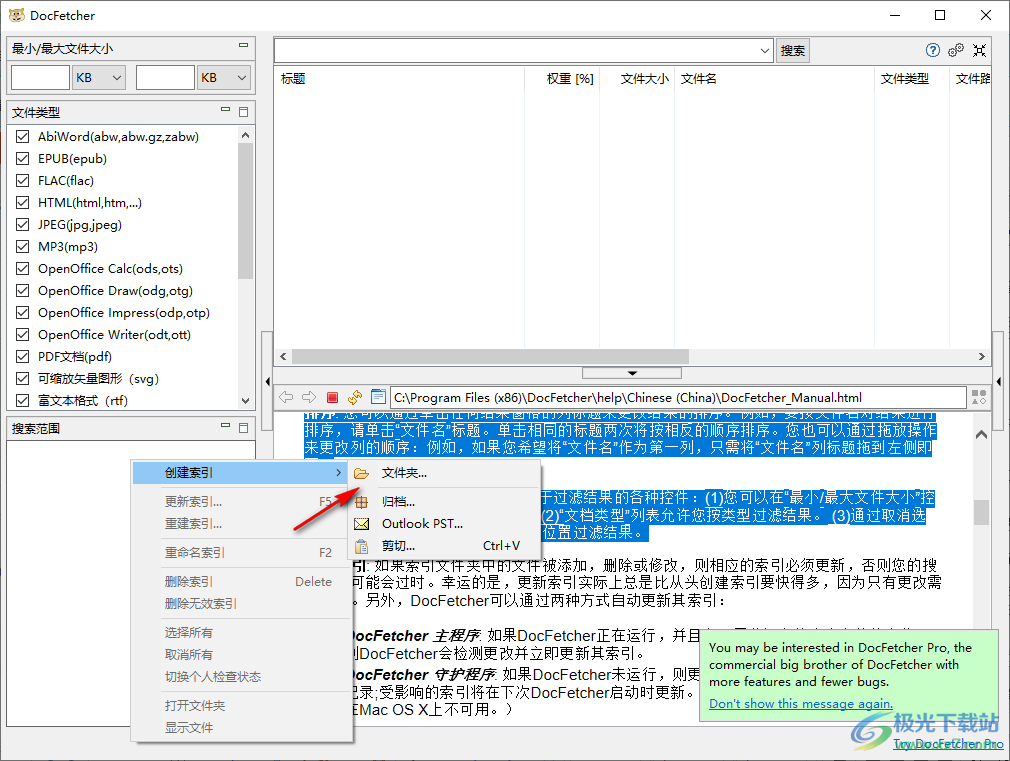This screenshot has width=1010, height=761.
Task: Select Delete Index menu entry
Action: tap(242, 581)
